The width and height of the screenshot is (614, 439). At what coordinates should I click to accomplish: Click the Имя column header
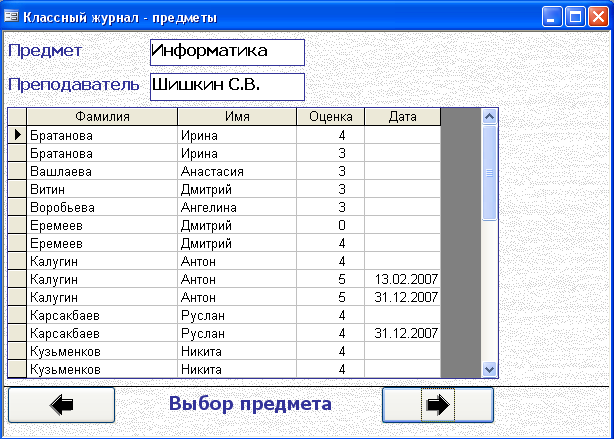pos(237,117)
